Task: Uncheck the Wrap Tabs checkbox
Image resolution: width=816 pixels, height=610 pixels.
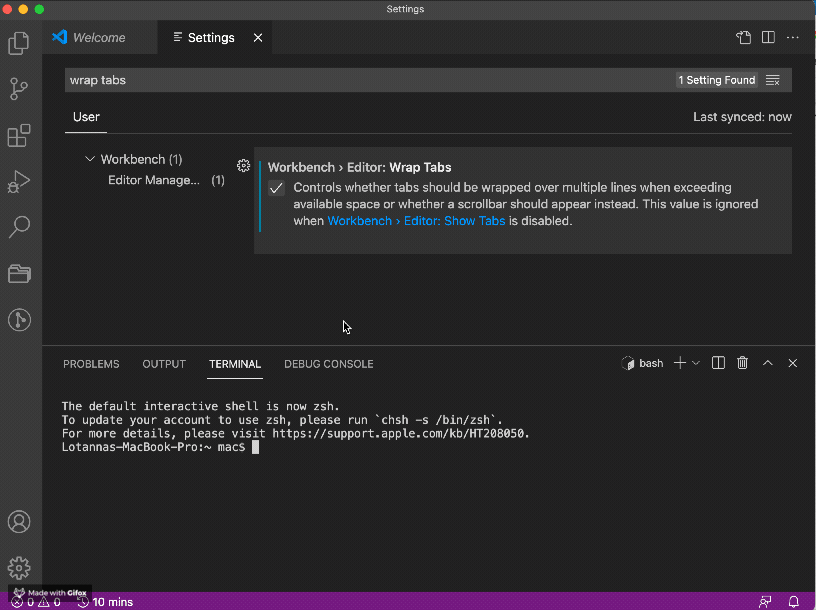Action: pos(276,188)
